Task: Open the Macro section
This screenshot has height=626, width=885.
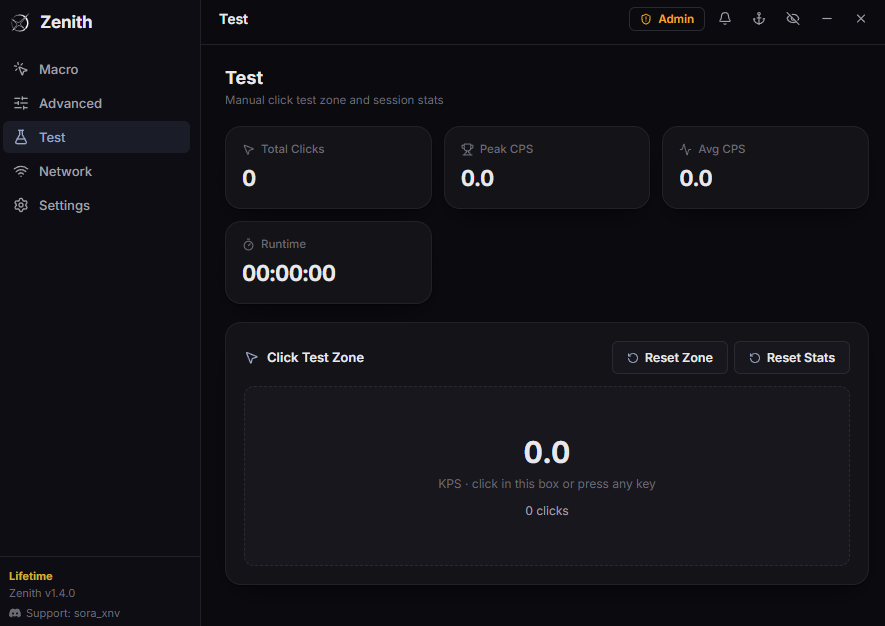Action: pyautogui.click(x=97, y=69)
